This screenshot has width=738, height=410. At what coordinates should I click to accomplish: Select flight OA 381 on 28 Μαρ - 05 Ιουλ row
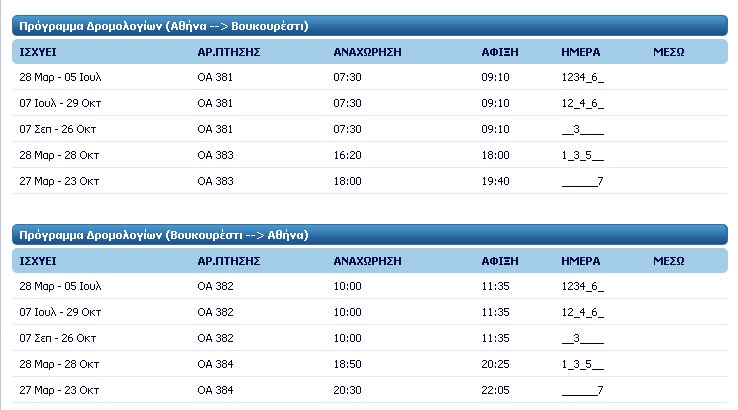pos(215,77)
